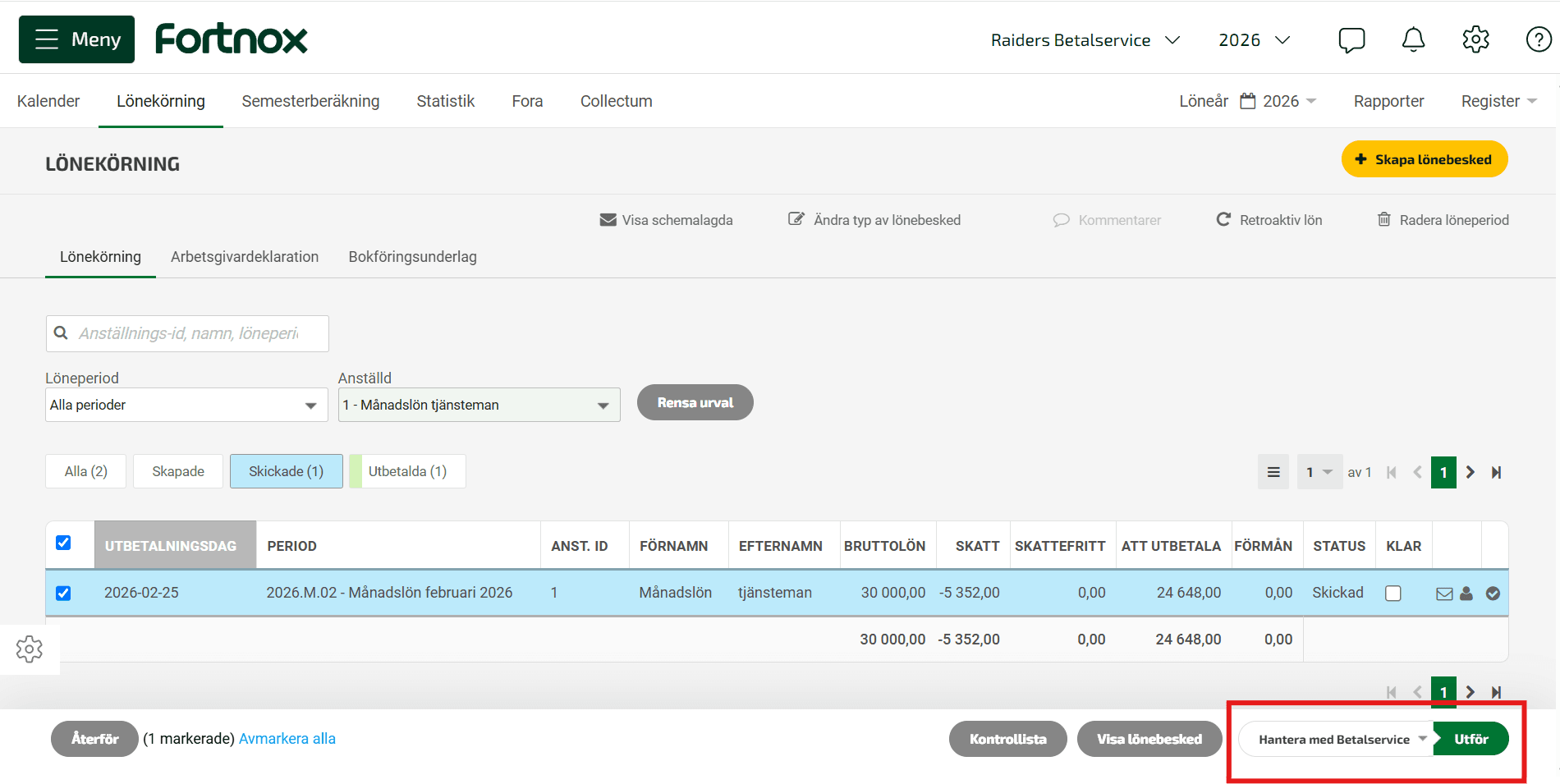Open the page number selector dropdown

click(x=1319, y=472)
